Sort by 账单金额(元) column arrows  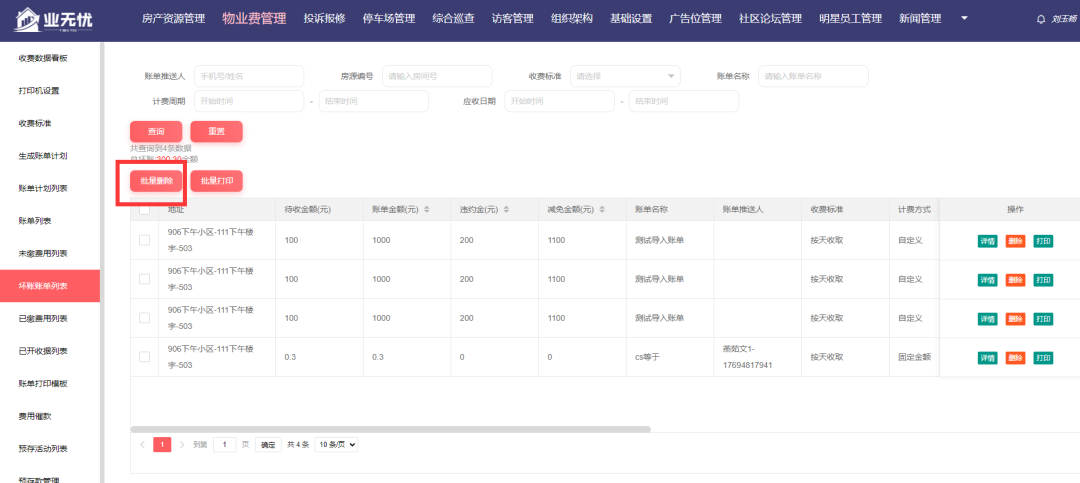point(426,209)
